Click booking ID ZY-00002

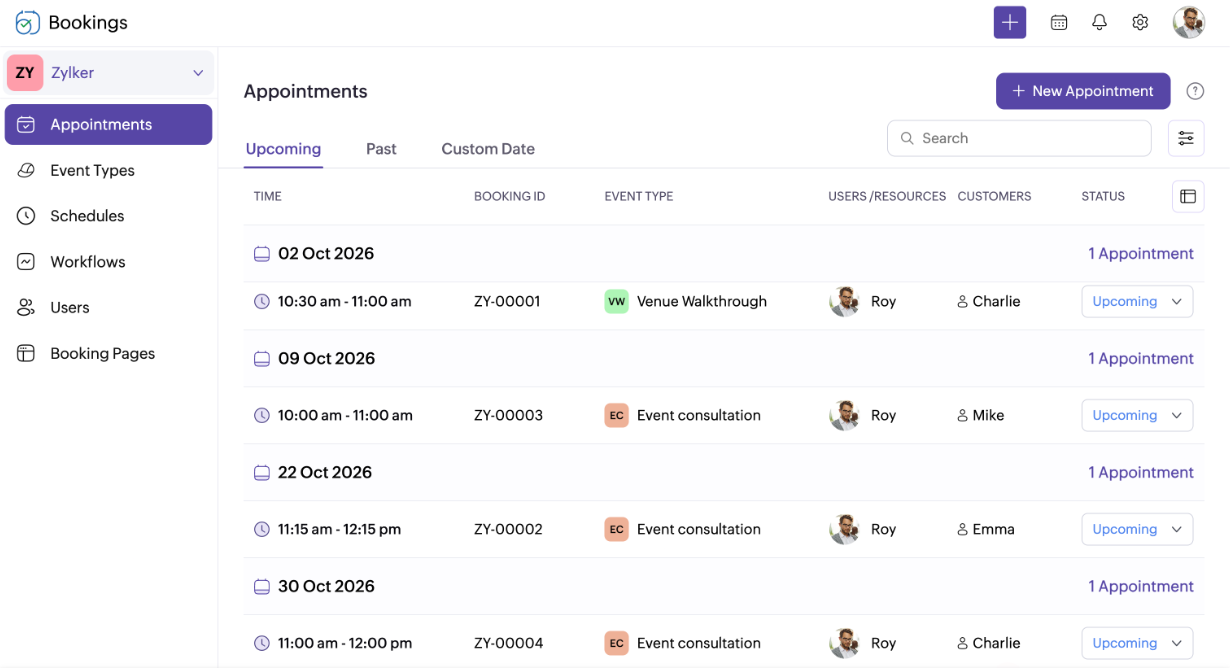508,529
